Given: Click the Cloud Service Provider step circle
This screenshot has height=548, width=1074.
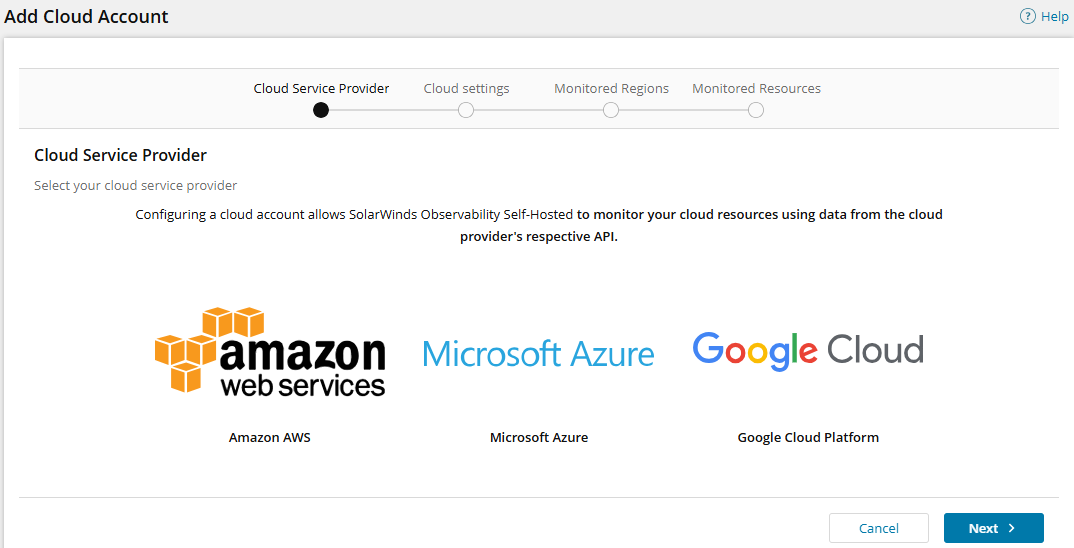Looking at the screenshot, I should click(x=321, y=110).
